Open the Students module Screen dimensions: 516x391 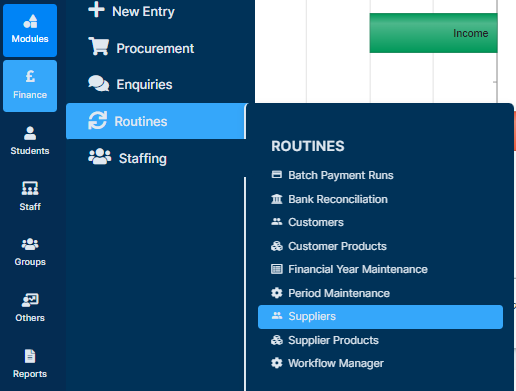pos(30,141)
